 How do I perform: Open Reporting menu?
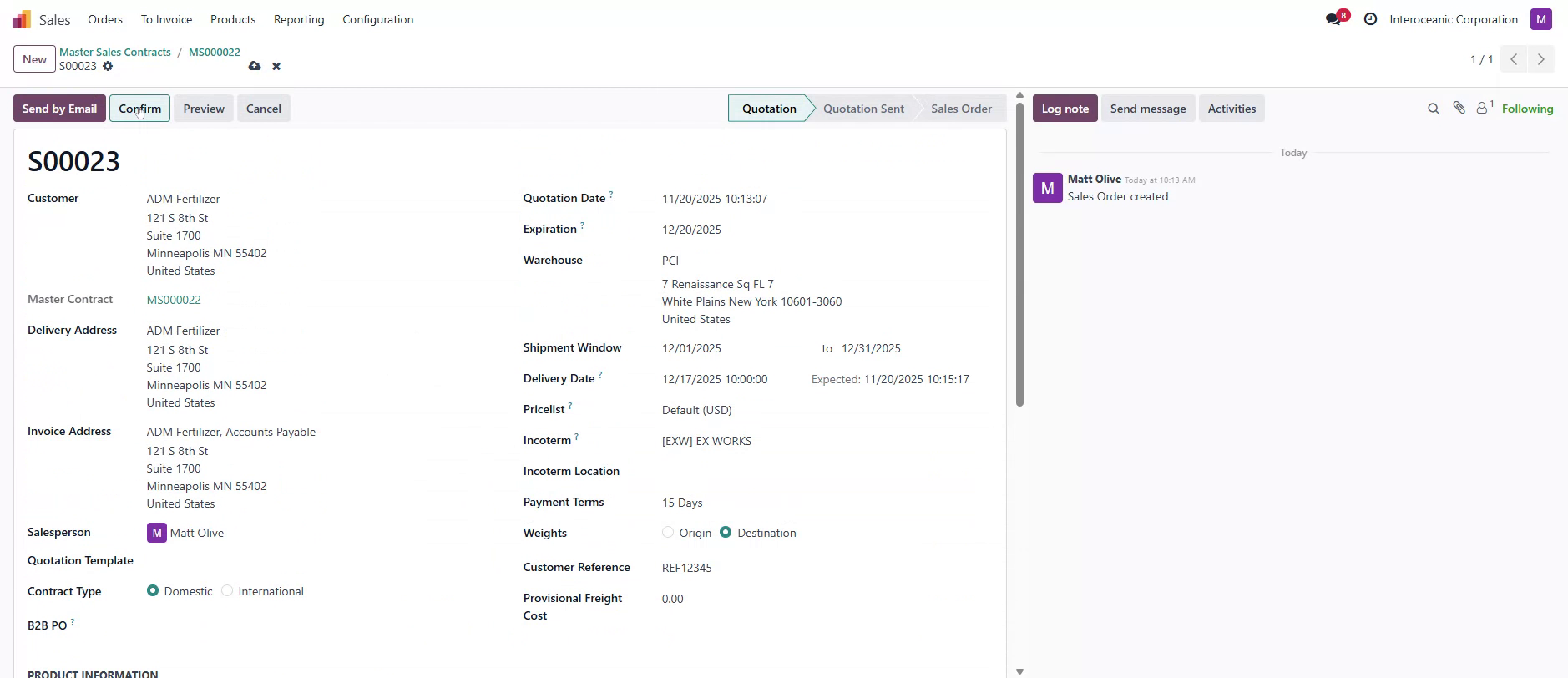point(299,19)
